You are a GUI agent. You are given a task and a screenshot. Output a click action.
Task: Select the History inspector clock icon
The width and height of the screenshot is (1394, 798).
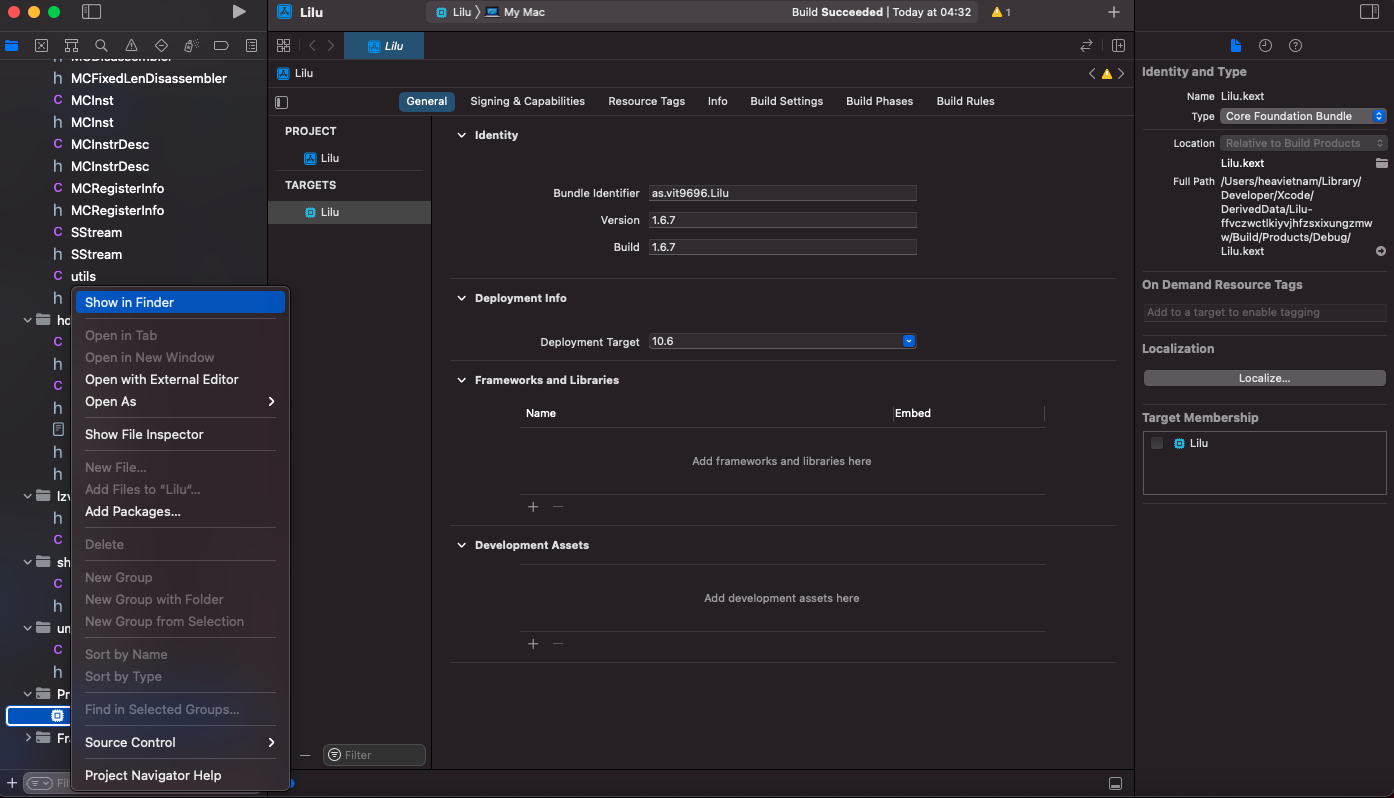click(1265, 46)
